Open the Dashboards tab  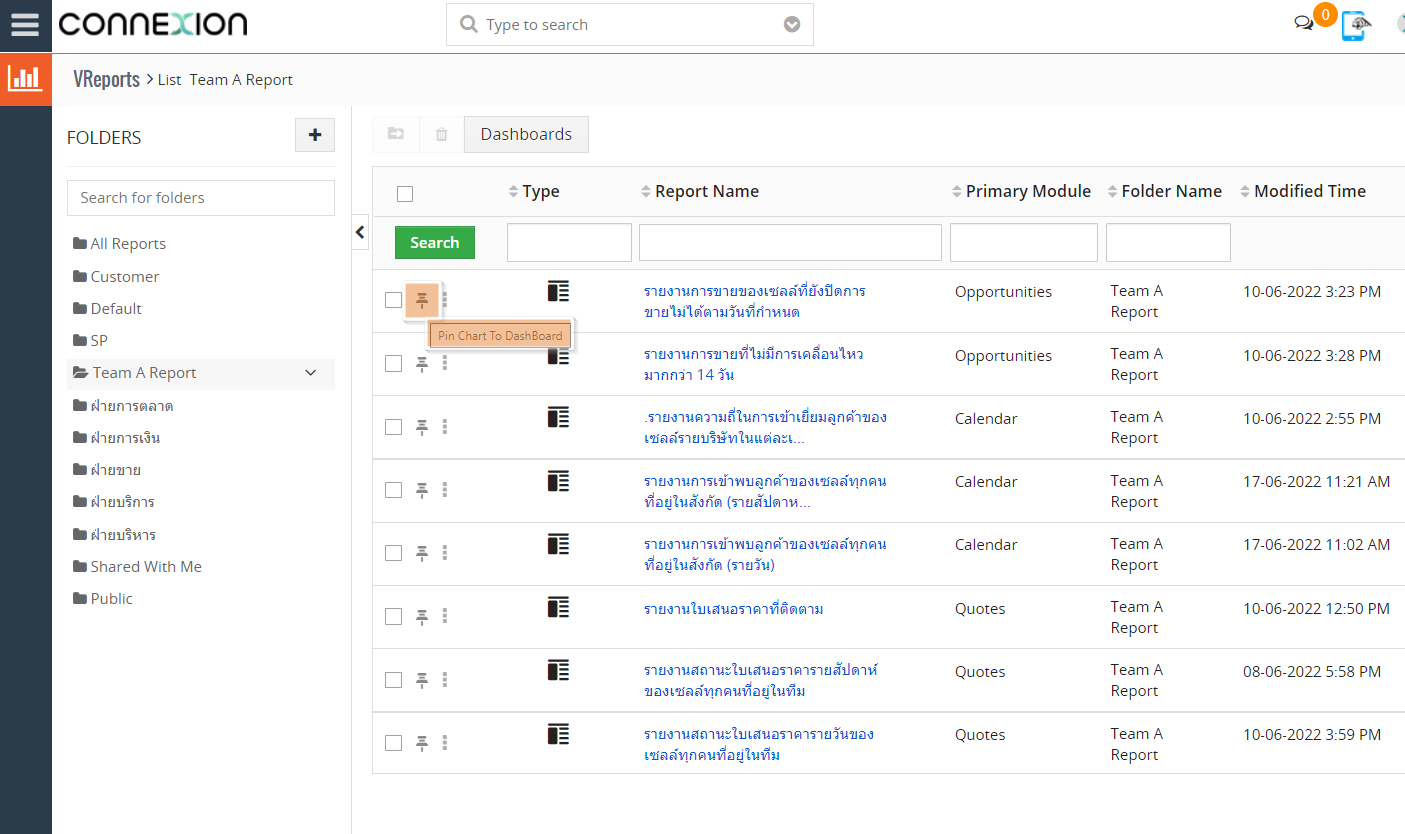coord(526,134)
